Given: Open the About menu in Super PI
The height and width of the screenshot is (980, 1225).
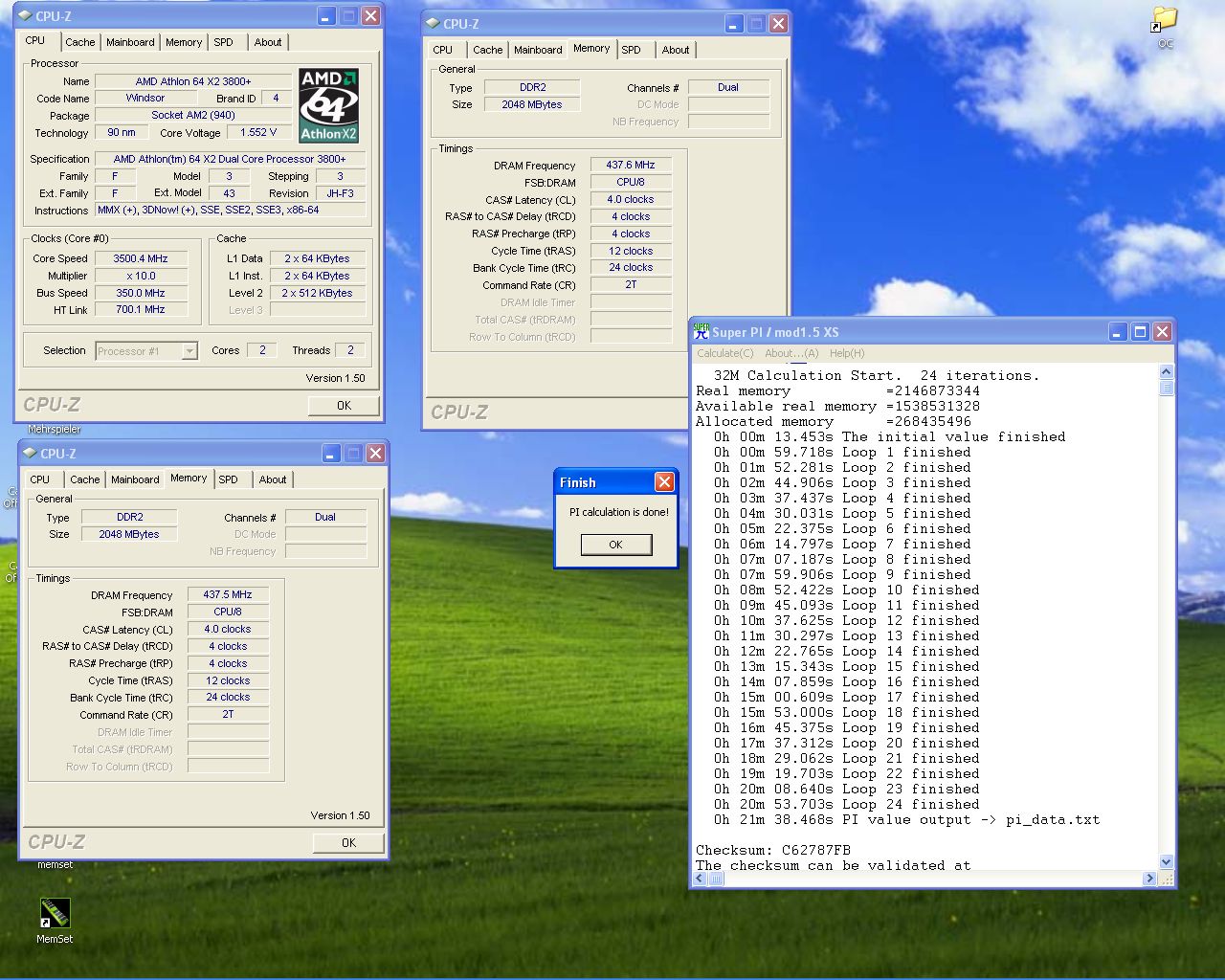Looking at the screenshot, I should click(791, 353).
